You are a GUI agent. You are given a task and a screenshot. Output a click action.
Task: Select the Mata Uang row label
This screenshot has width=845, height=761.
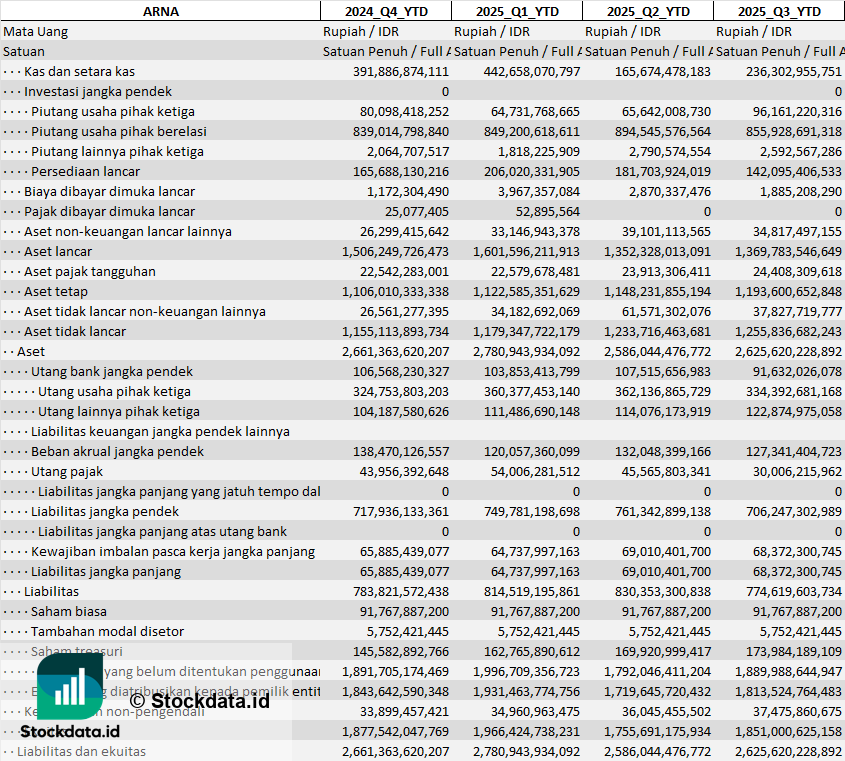pyautogui.click(x=36, y=31)
